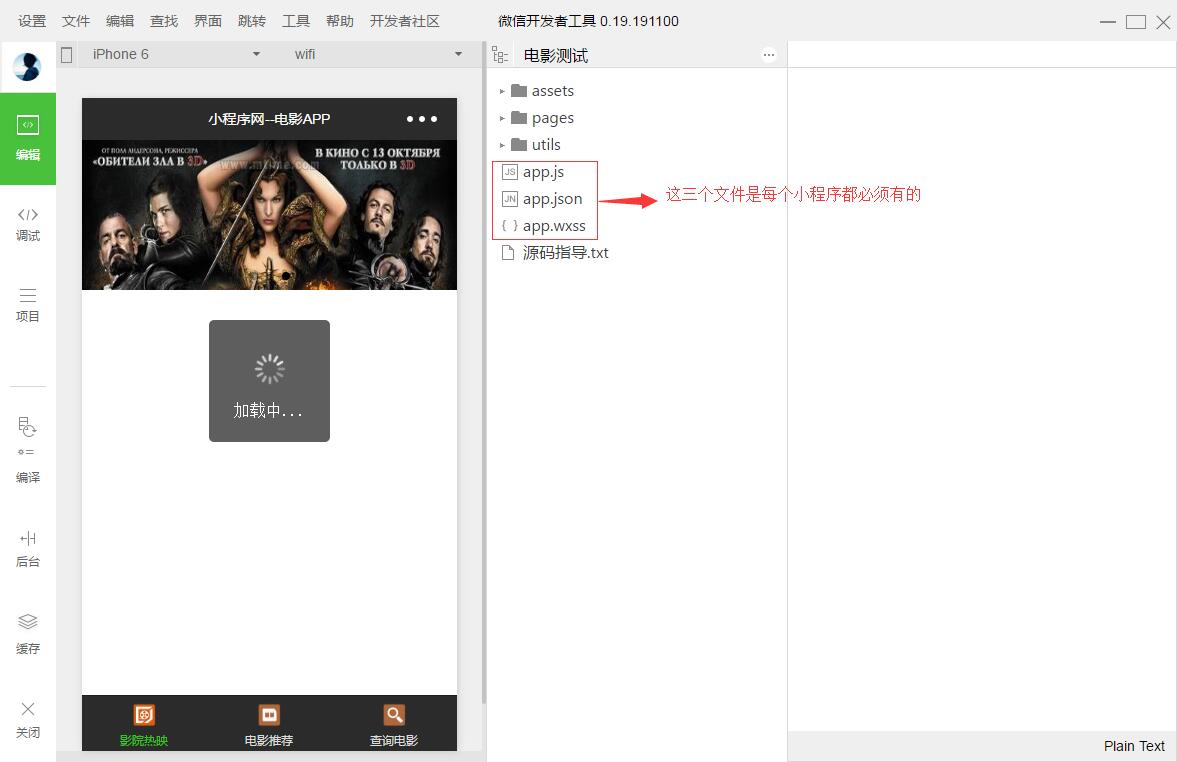Click the Plain Text language indicator
Image resolution: width=1177 pixels, height=762 pixels.
pos(1133,746)
